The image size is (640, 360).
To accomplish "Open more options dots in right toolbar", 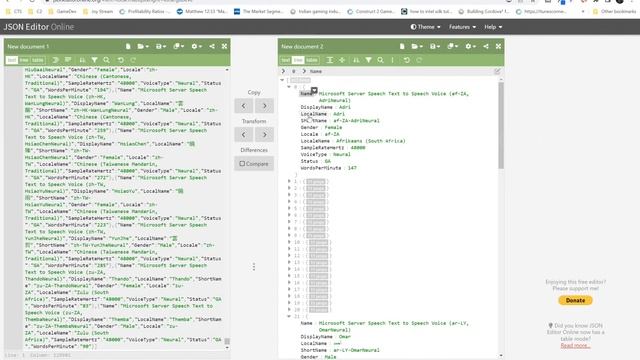I will click(392, 60).
